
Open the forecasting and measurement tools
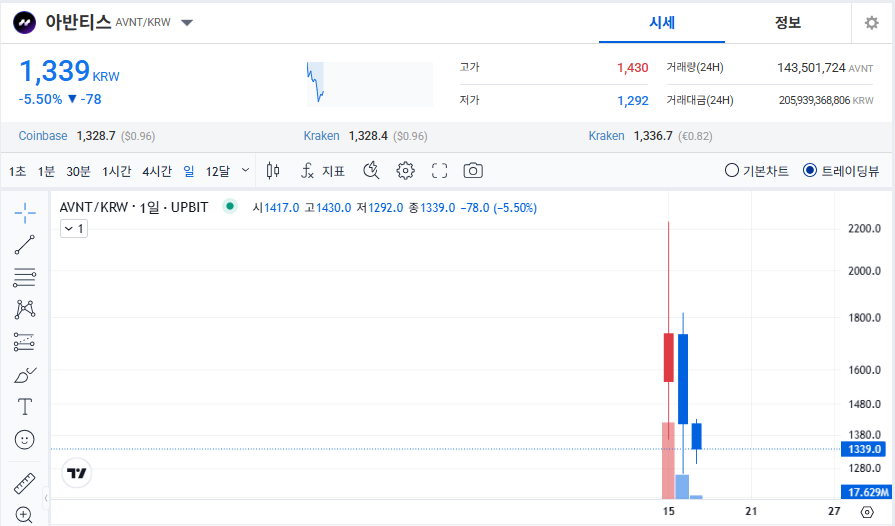point(25,342)
